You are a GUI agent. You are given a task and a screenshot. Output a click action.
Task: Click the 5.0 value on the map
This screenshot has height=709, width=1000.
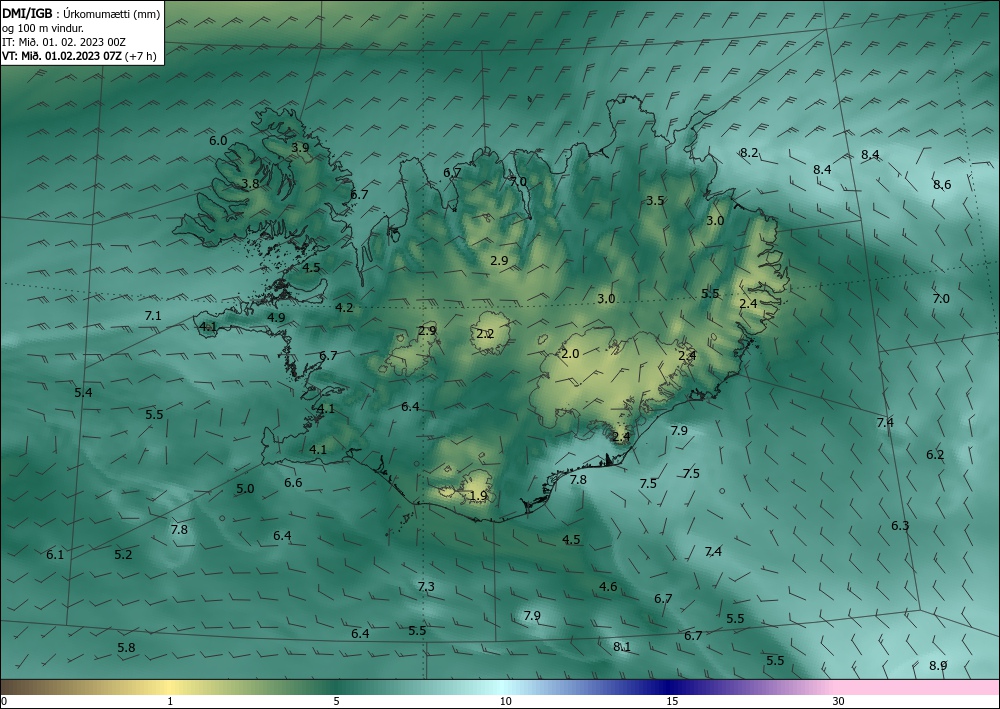click(x=245, y=488)
